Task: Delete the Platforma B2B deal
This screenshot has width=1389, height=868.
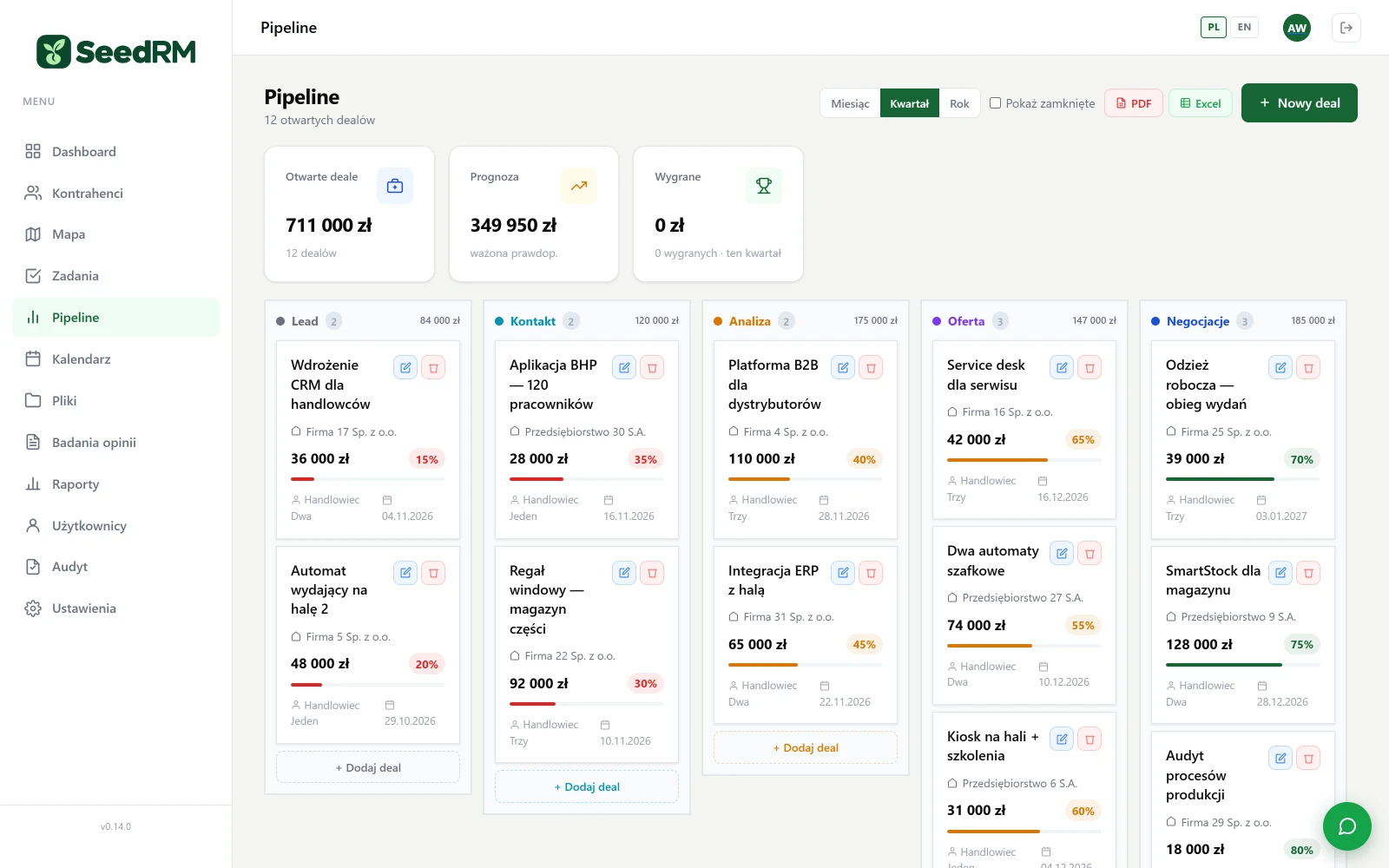Action: [871, 367]
